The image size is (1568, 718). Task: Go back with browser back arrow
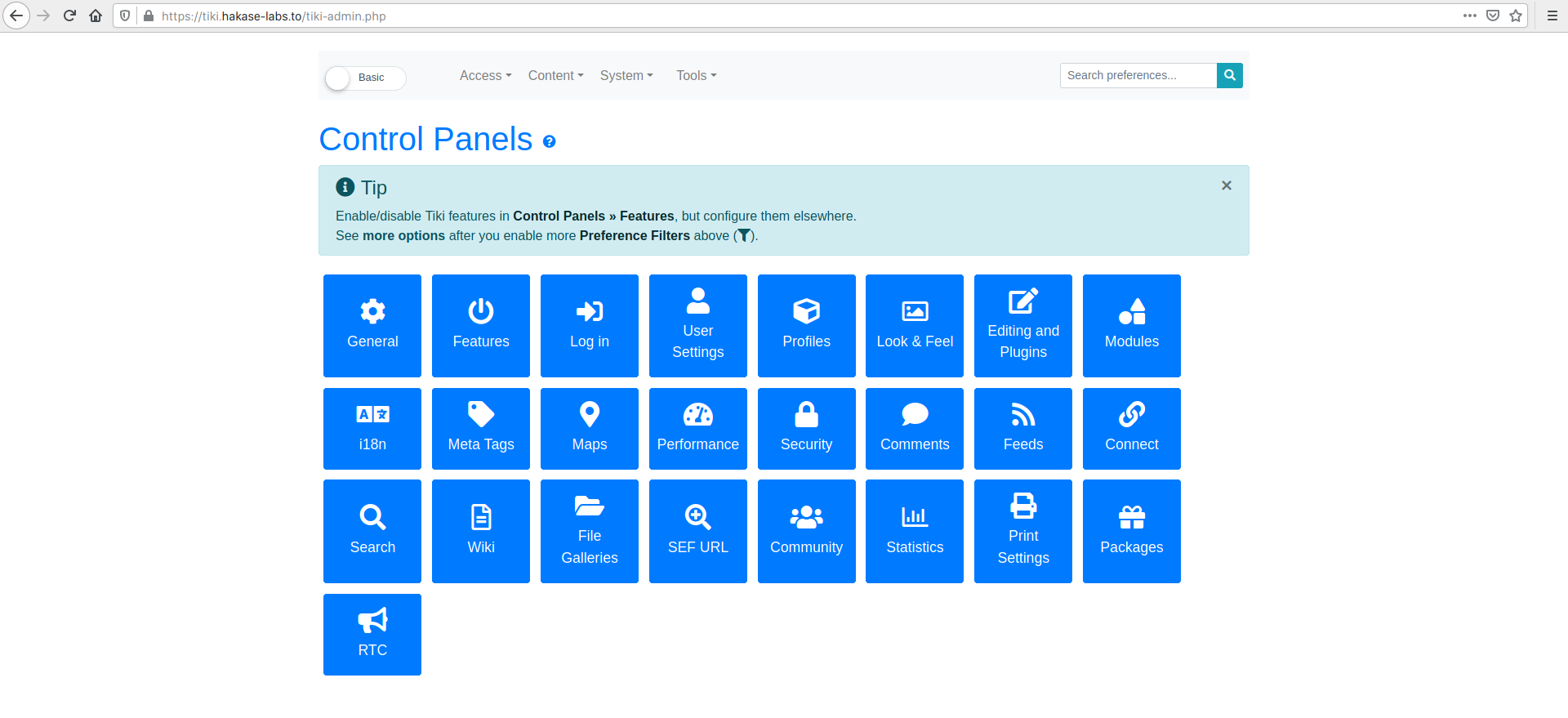pos(16,16)
